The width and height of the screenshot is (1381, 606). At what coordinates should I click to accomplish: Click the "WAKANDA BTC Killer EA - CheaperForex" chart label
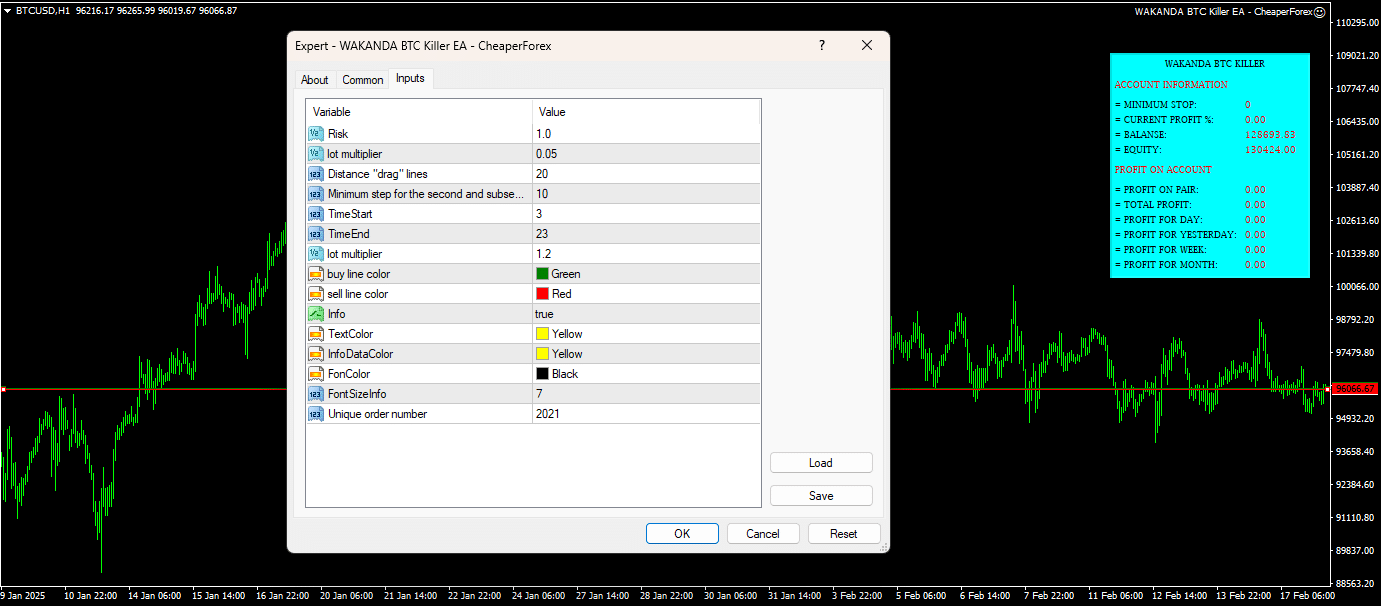pyautogui.click(x=1222, y=12)
